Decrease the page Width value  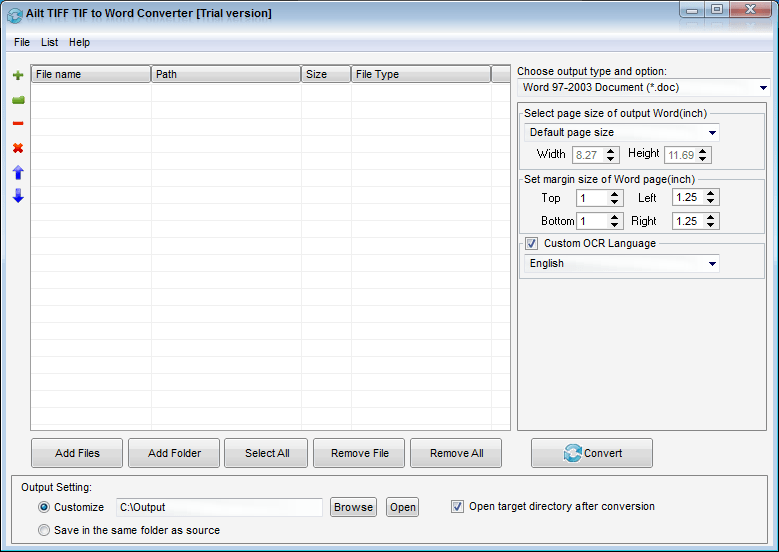[x=611, y=158]
